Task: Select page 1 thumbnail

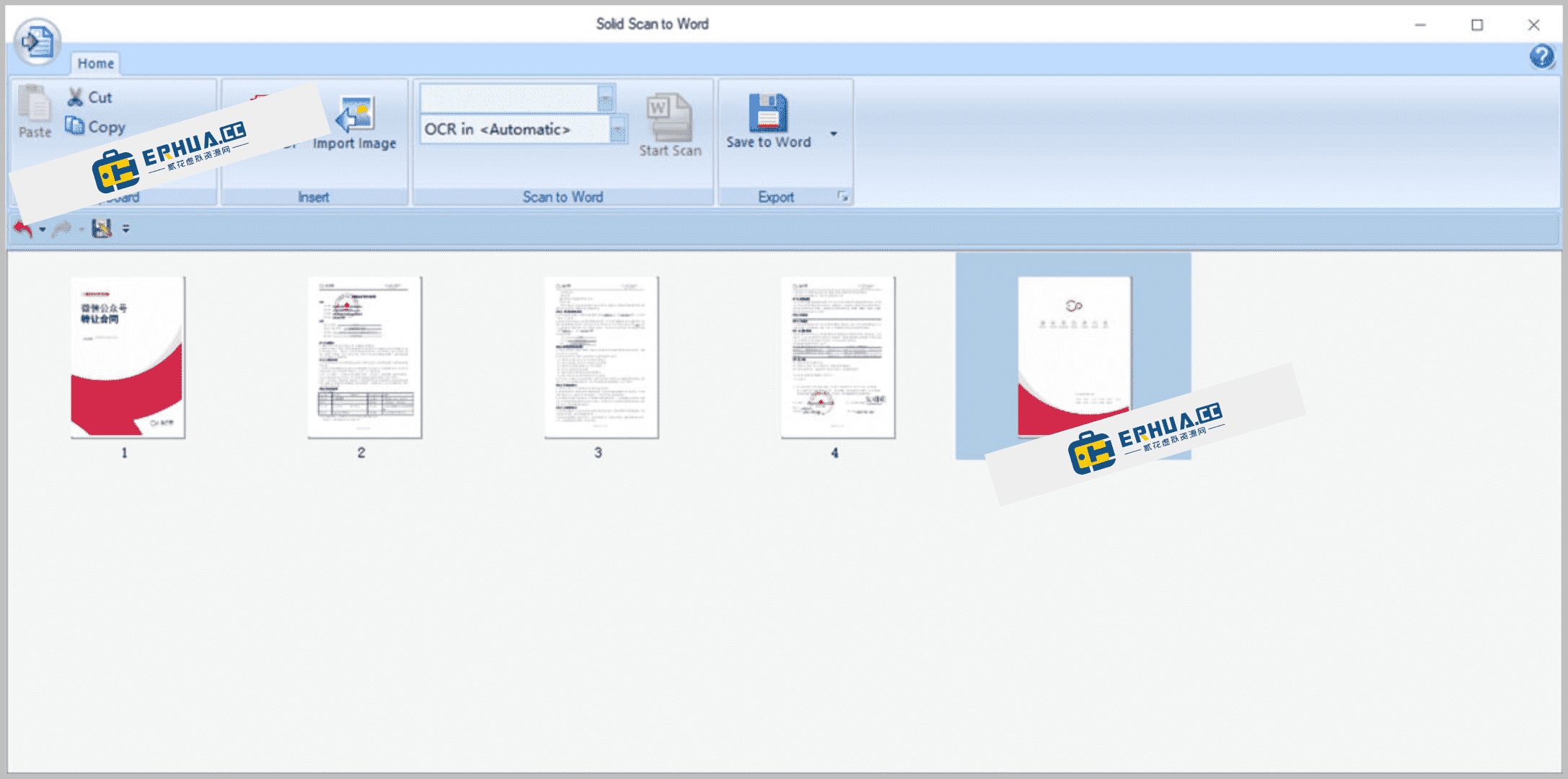Action: coord(128,358)
